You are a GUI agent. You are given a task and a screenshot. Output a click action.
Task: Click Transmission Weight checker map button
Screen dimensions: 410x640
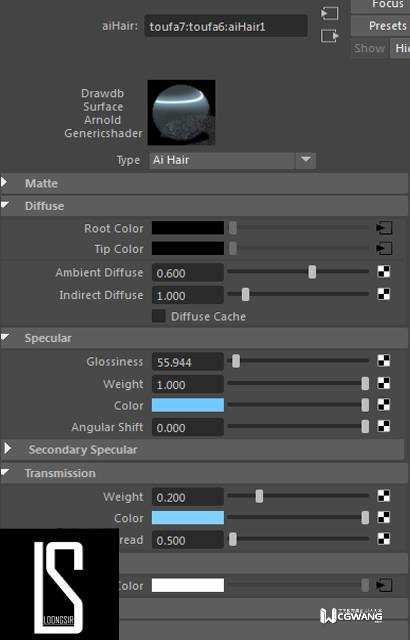coord(384,496)
